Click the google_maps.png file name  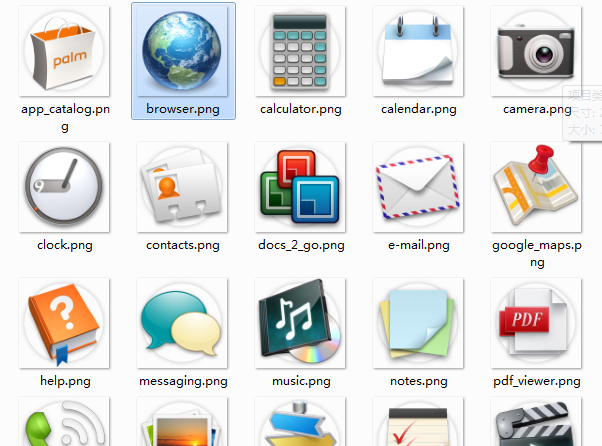537,253
